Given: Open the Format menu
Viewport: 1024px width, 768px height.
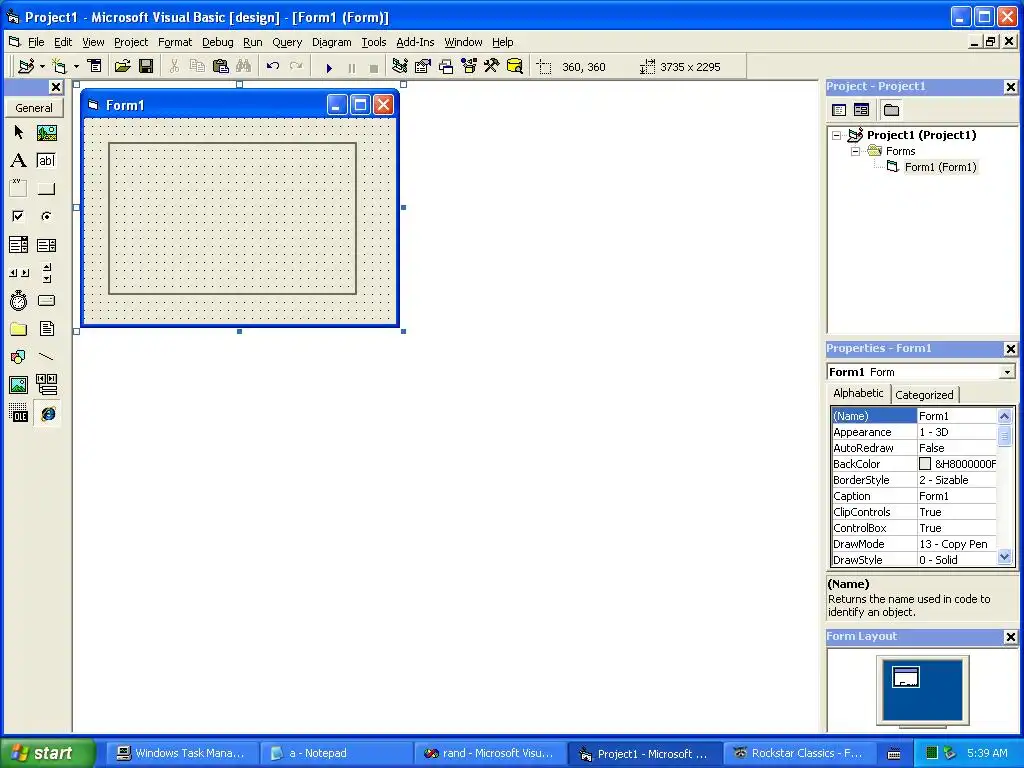Looking at the screenshot, I should tap(175, 42).
